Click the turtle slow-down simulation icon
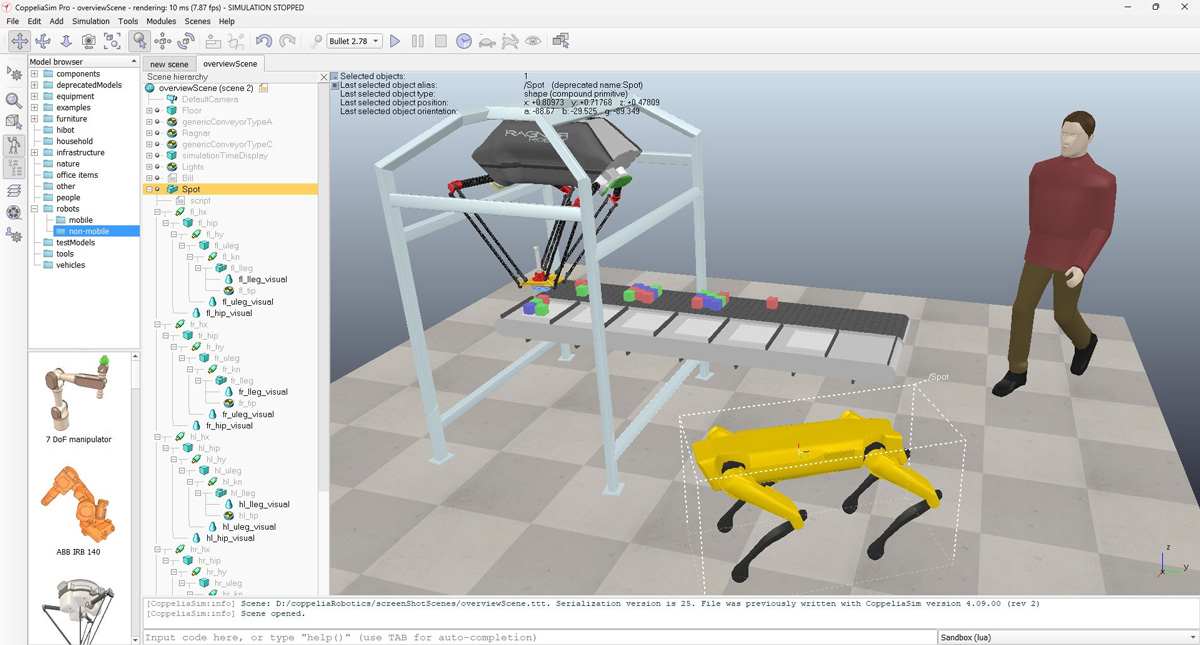The width and height of the screenshot is (1200, 645). pyautogui.click(x=487, y=41)
